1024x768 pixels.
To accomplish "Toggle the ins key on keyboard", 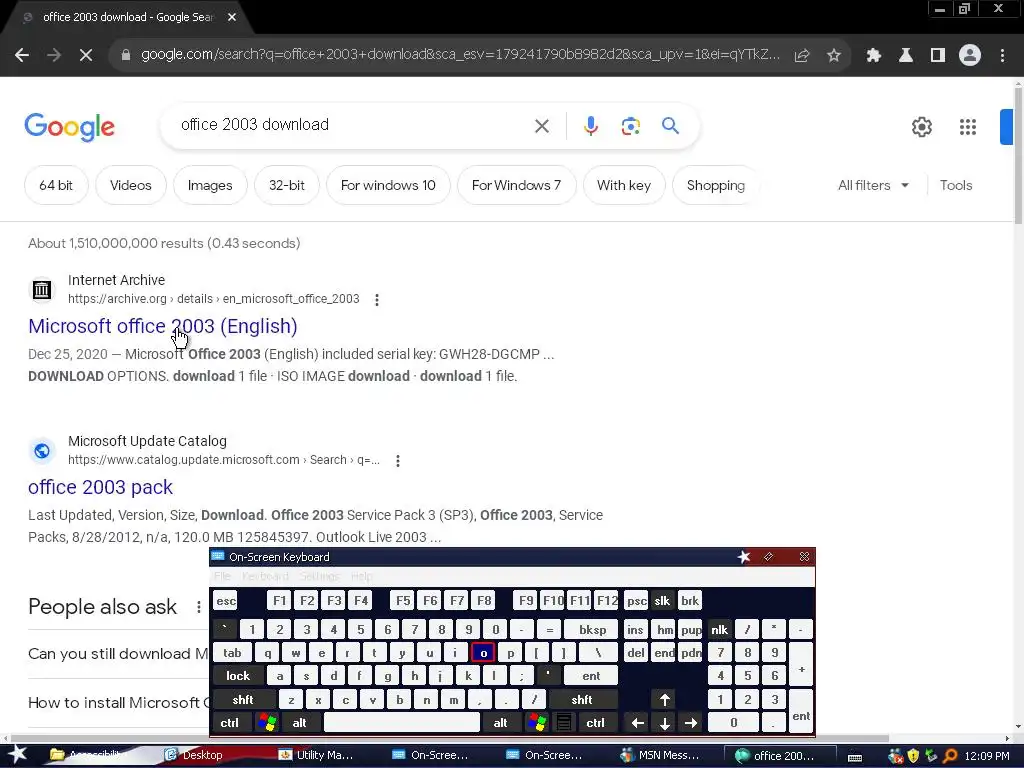I will pyautogui.click(x=635, y=630).
